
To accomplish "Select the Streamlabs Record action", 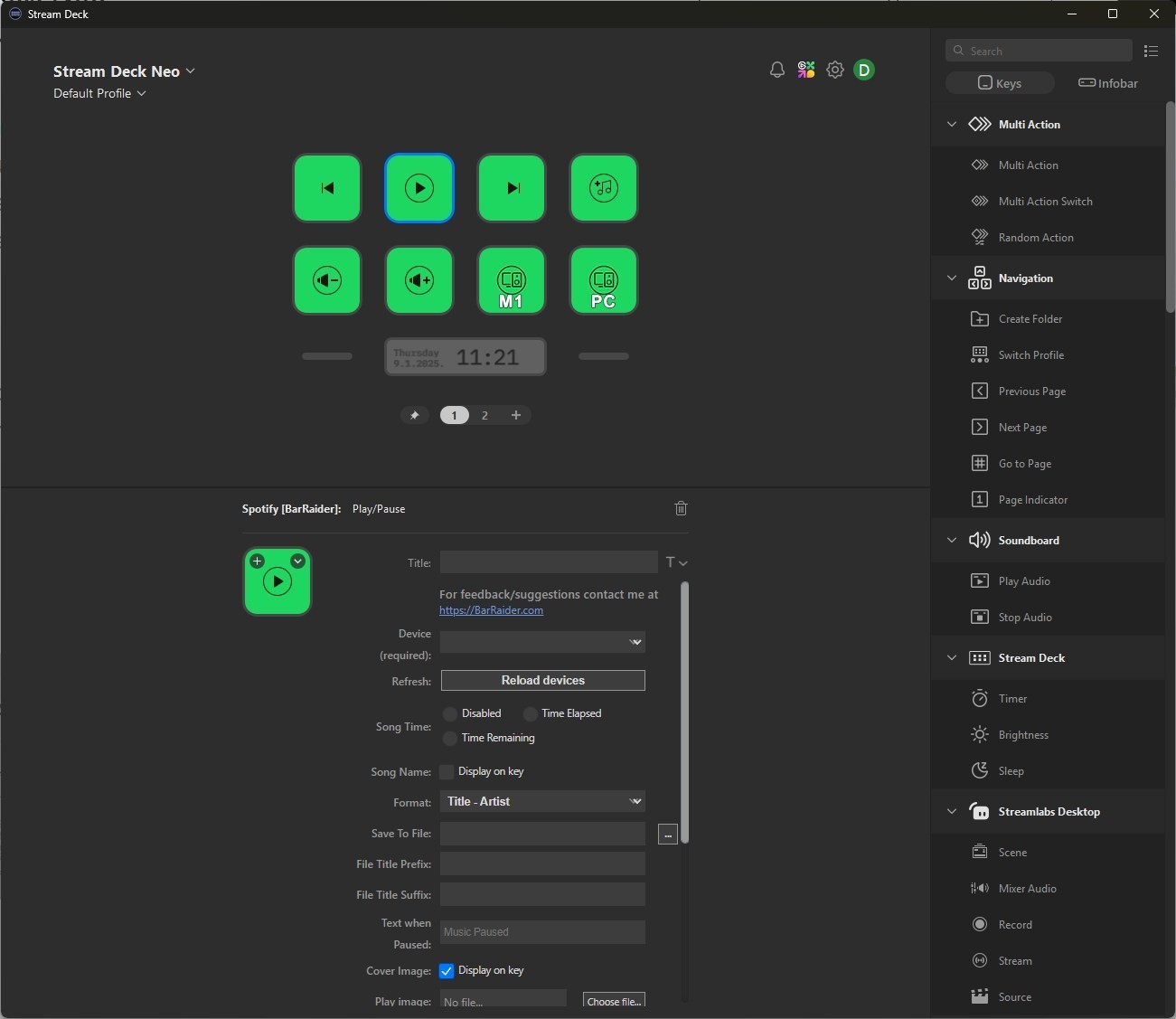I will [x=1015, y=925].
